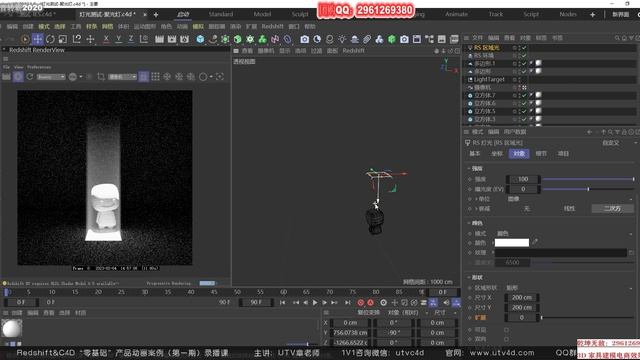Choose linear decay option

[569, 209]
